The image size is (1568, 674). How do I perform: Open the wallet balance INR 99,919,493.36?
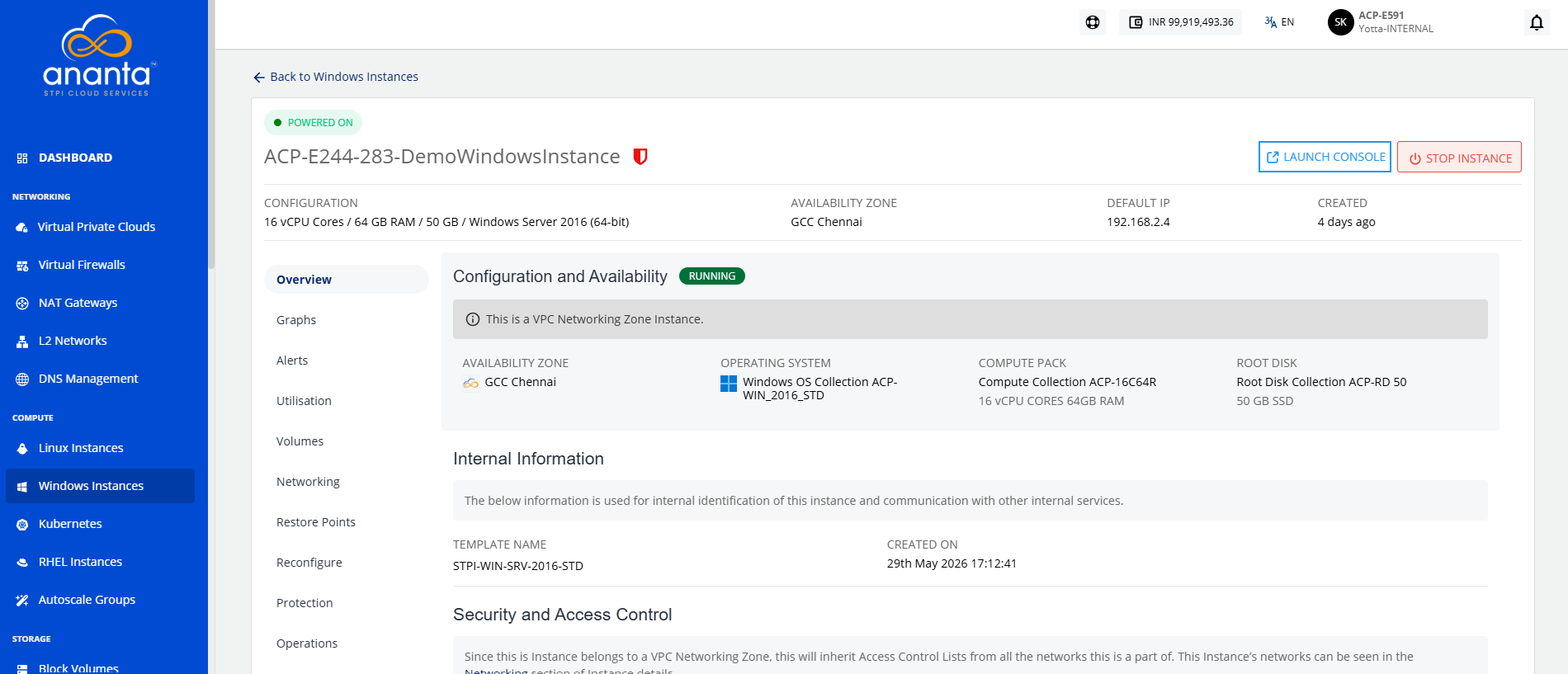[1181, 22]
